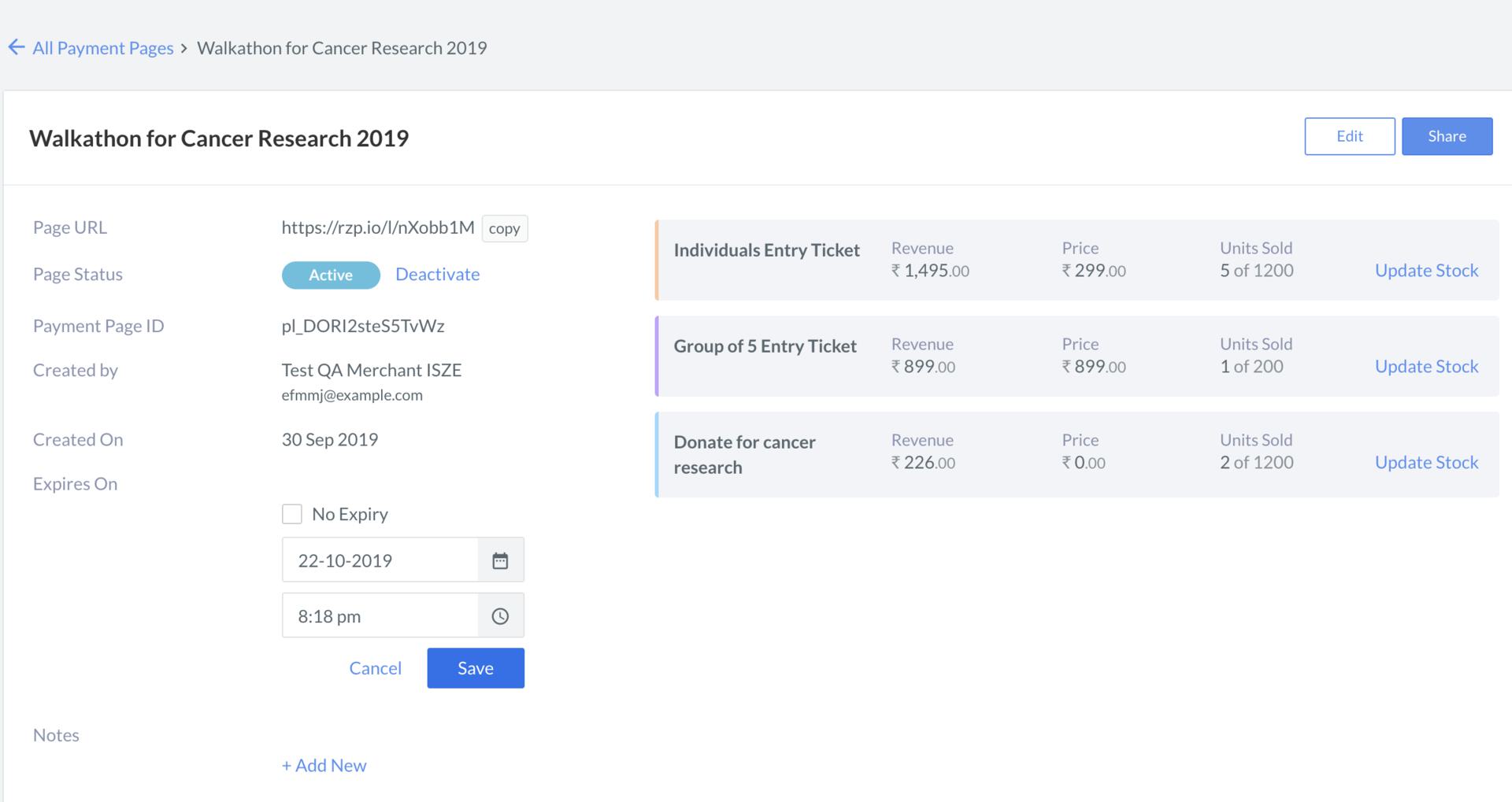This screenshot has width=1512, height=802.
Task: Click the breadcrumb Walkathon for Cancer Research 2019
Action: [342, 48]
